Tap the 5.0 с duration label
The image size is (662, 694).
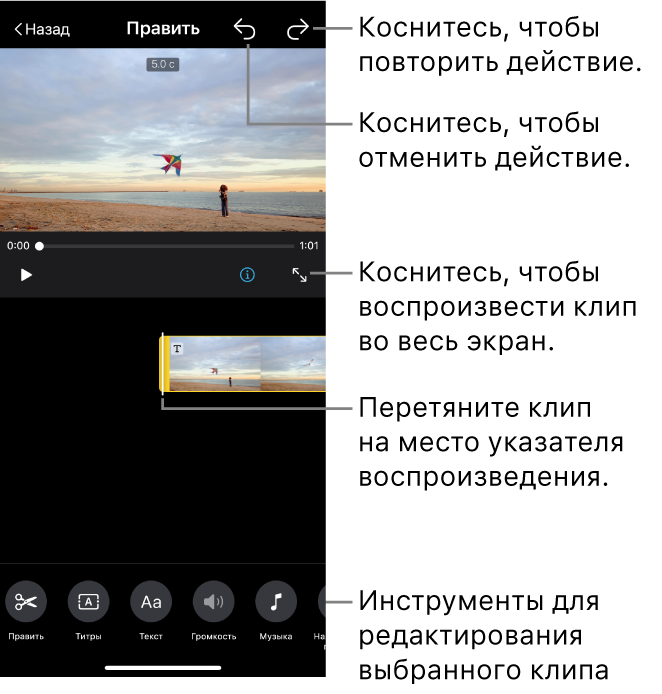[x=163, y=65]
